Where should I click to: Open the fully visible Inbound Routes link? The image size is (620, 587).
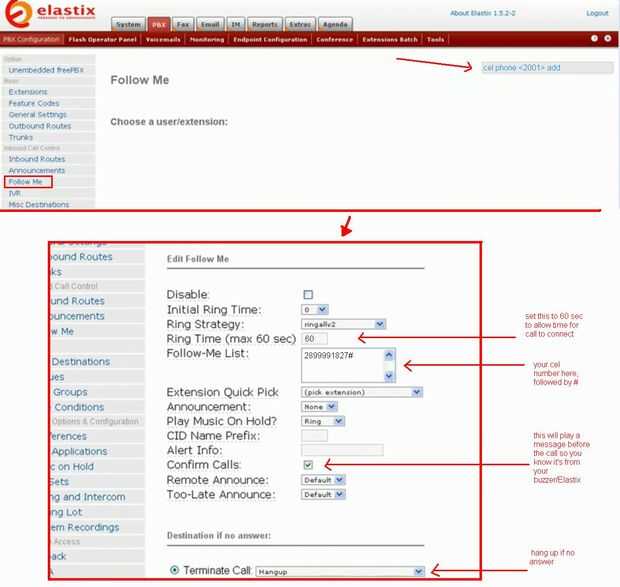pyautogui.click(x=37, y=159)
